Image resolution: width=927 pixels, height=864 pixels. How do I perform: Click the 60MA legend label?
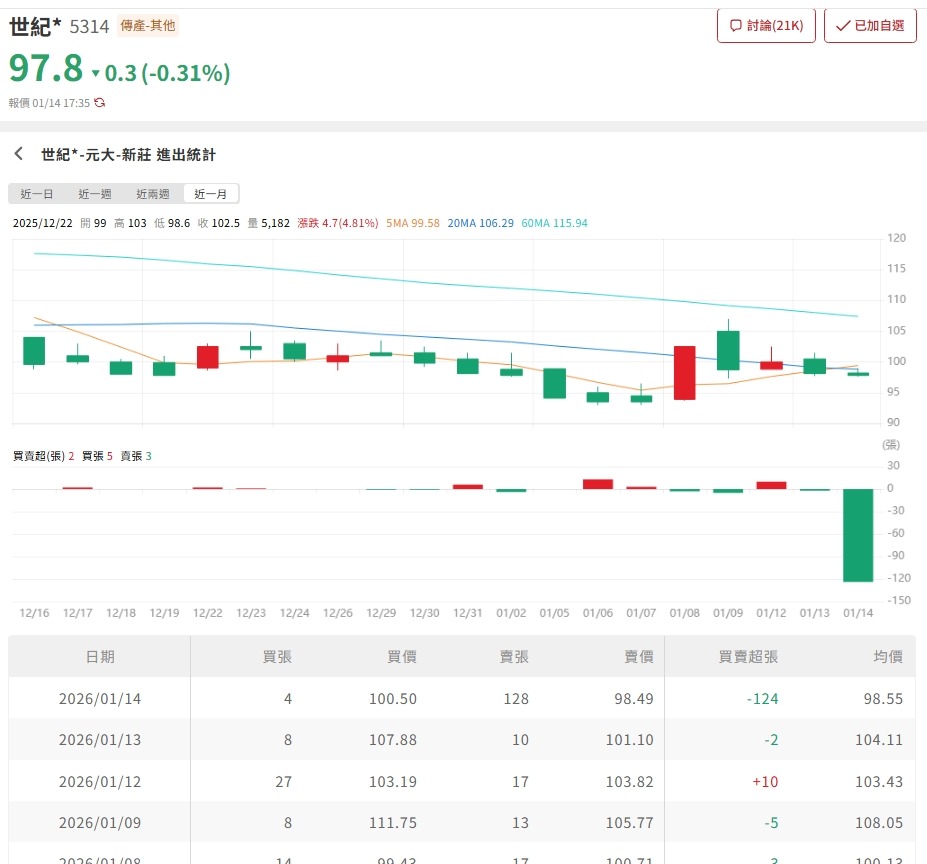(x=554, y=223)
